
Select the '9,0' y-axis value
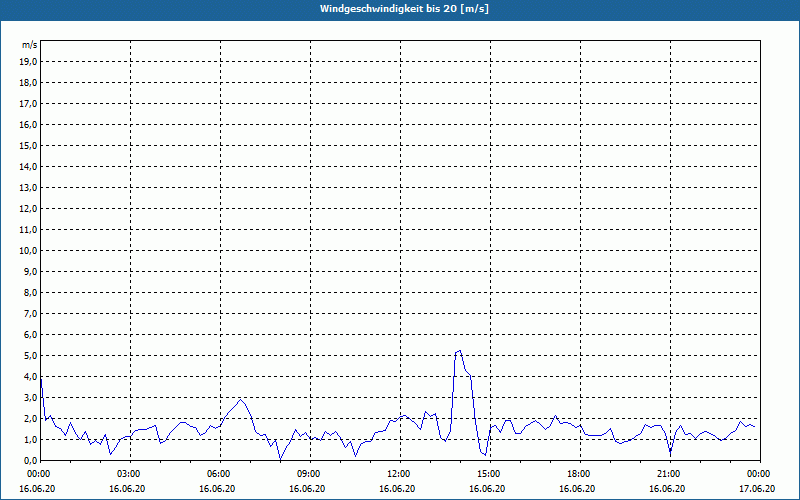coord(31,271)
